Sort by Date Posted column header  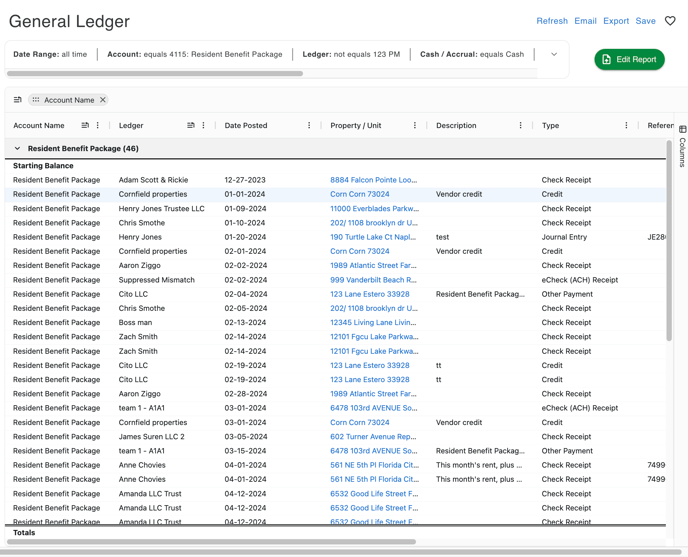coord(246,126)
